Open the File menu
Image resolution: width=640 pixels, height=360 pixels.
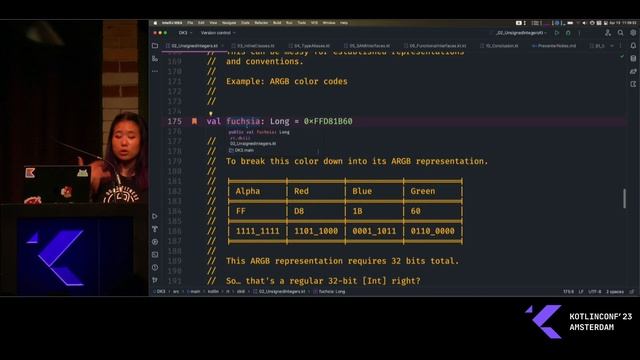pos(190,23)
